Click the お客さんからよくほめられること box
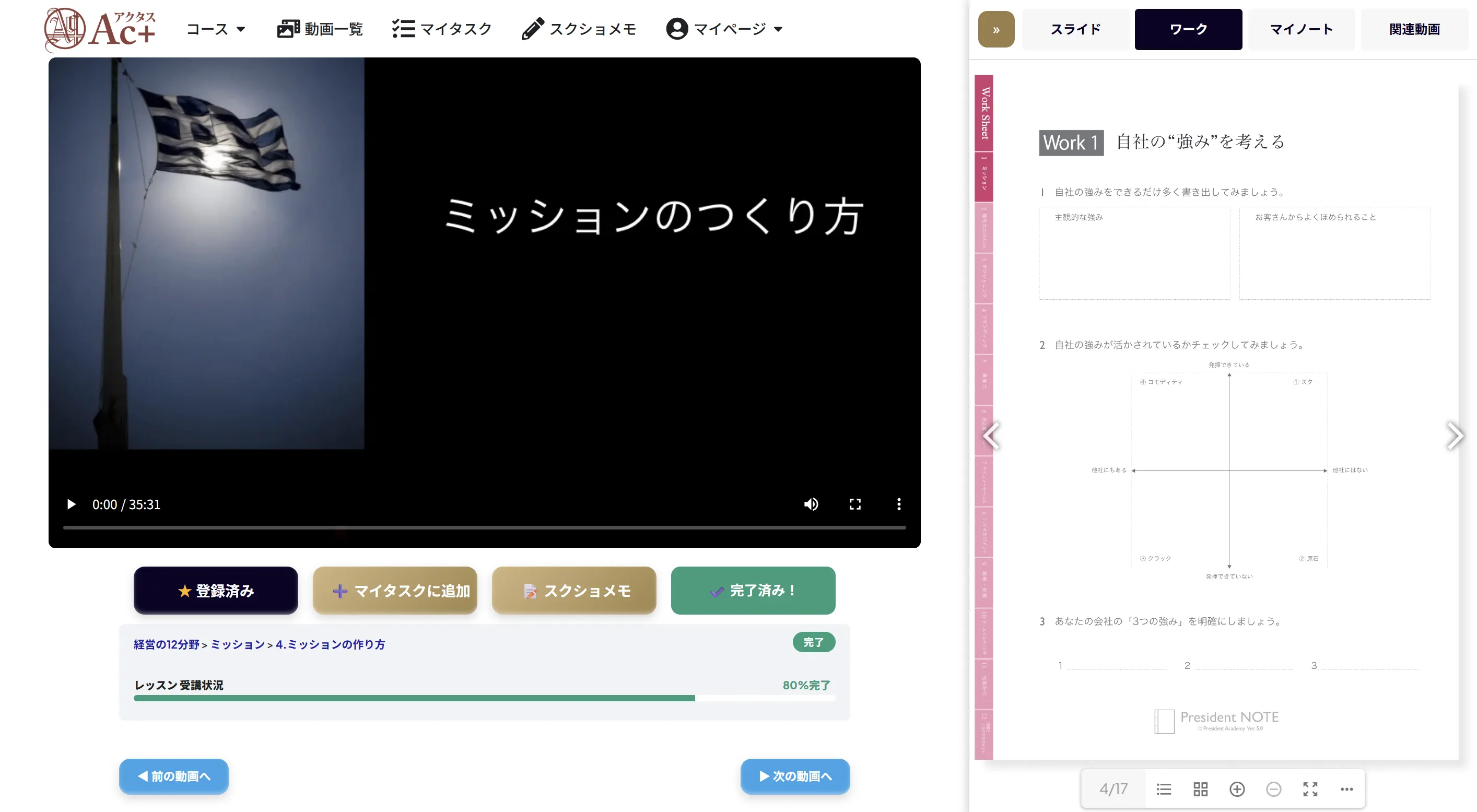This screenshot has height=812, width=1477. (1335, 253)
